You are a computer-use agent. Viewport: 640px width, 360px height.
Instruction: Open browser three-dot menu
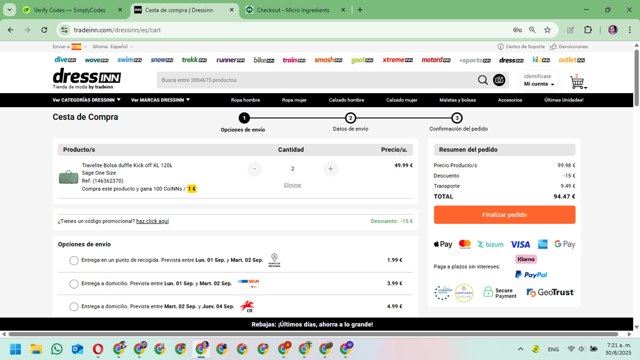630,30
